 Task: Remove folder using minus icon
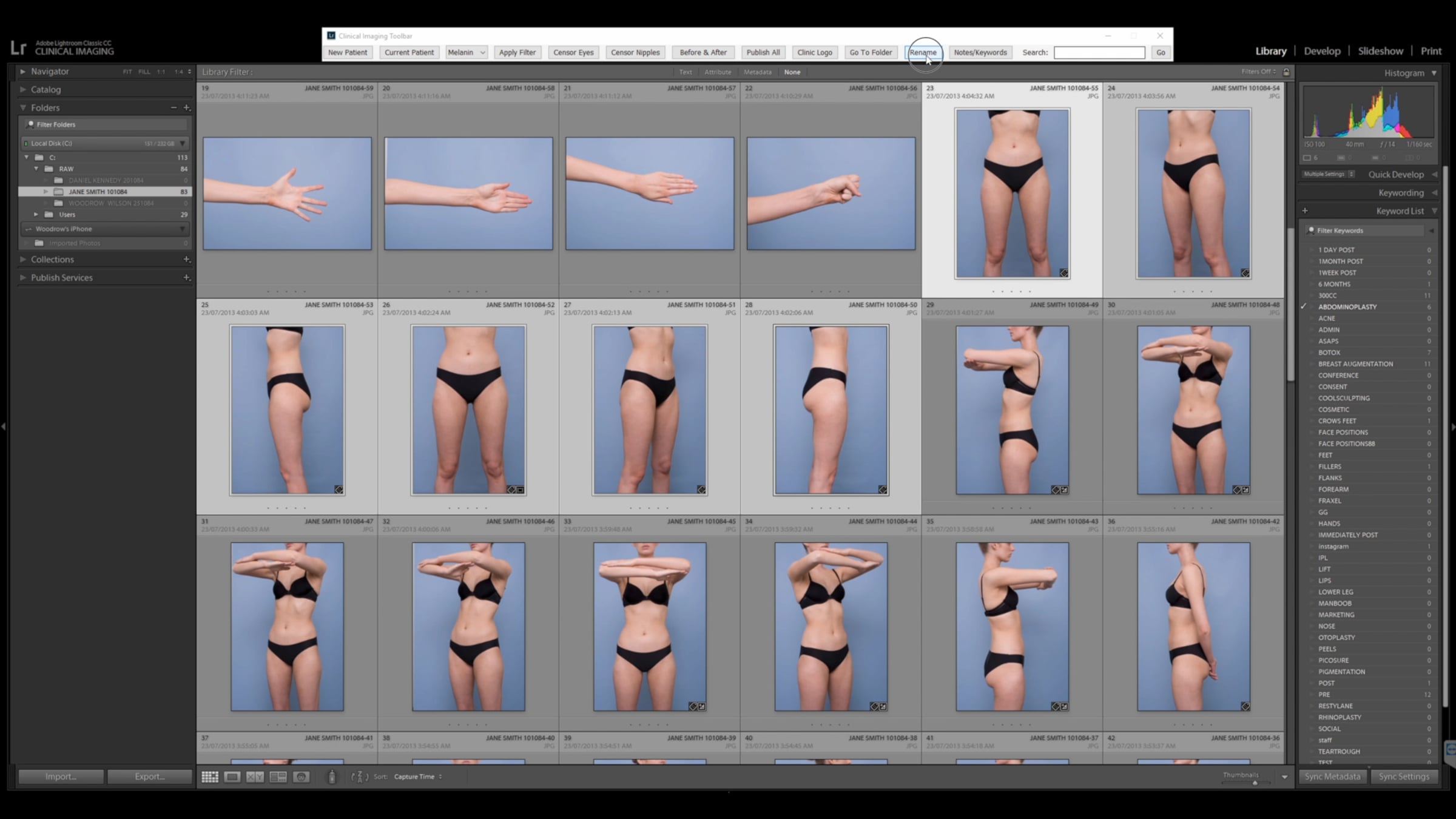tap(174, 107)
